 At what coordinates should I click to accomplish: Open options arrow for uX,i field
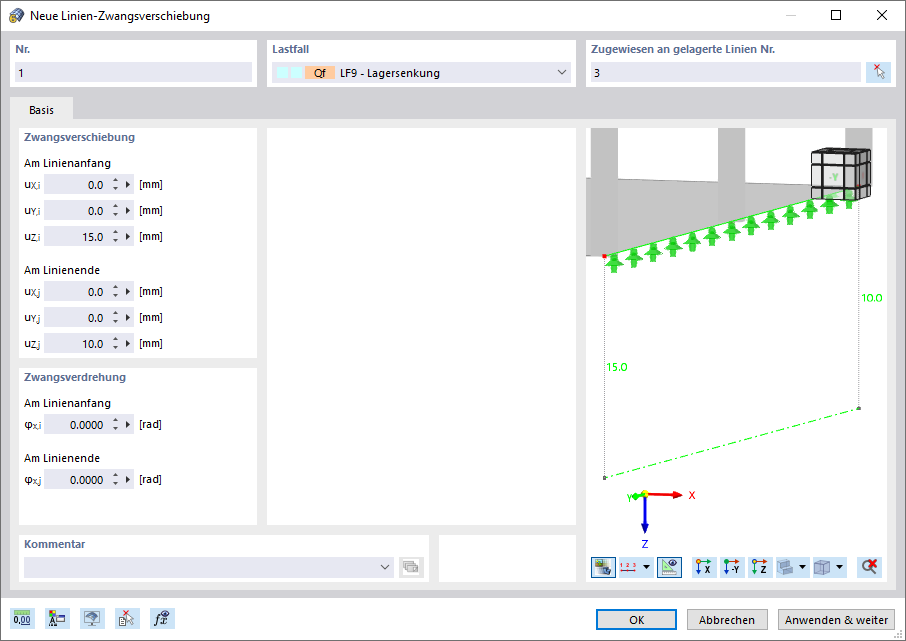coord(128,184)
